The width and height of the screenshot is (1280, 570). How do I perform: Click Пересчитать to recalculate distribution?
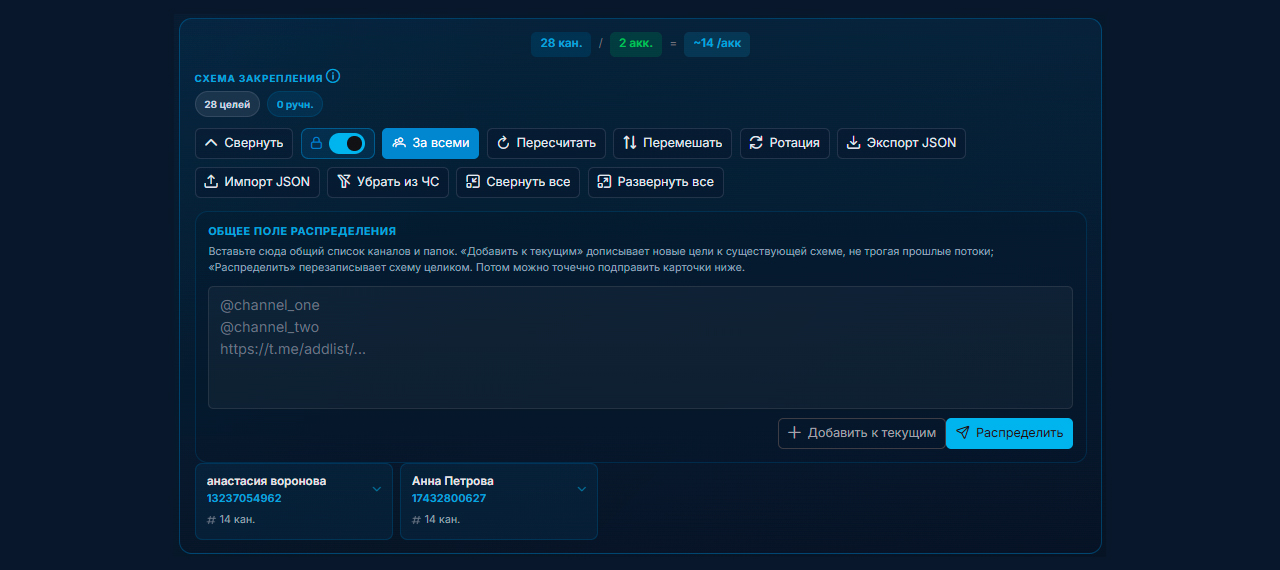pos(546,143)
